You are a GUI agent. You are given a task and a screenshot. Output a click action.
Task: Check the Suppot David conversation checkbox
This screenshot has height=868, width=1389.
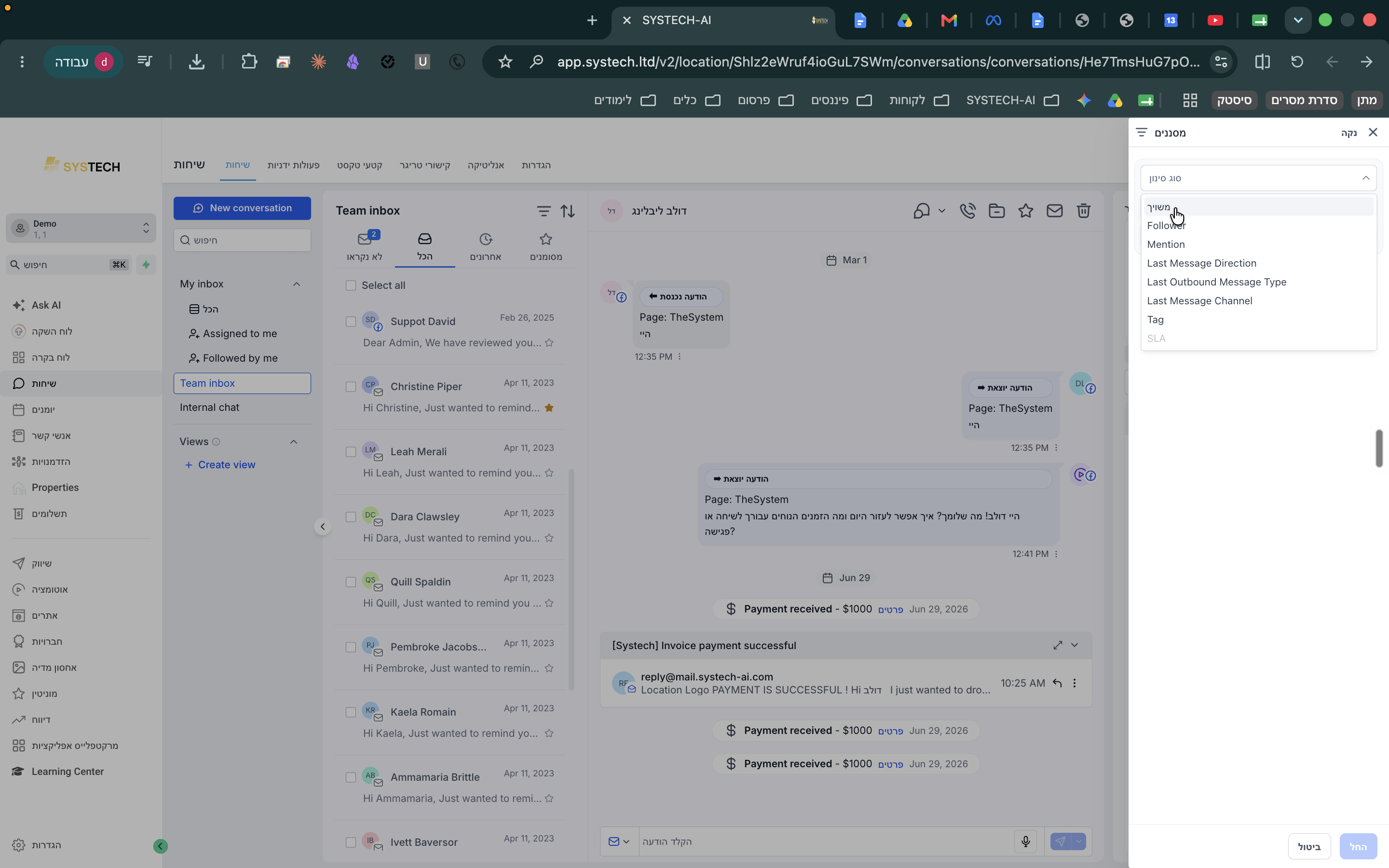[x=351, y=322]
